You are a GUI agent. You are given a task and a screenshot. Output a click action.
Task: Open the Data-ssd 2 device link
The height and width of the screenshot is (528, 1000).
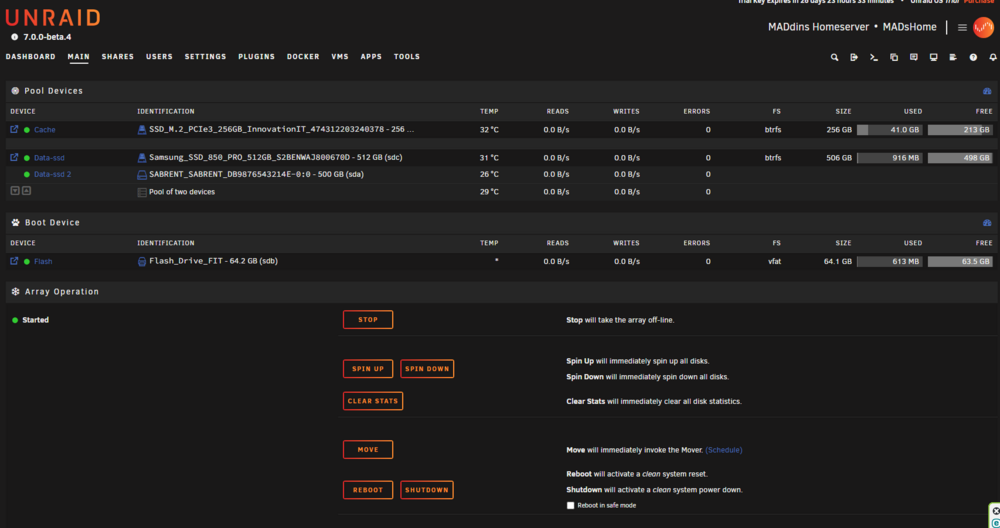[x=52, y=175]
